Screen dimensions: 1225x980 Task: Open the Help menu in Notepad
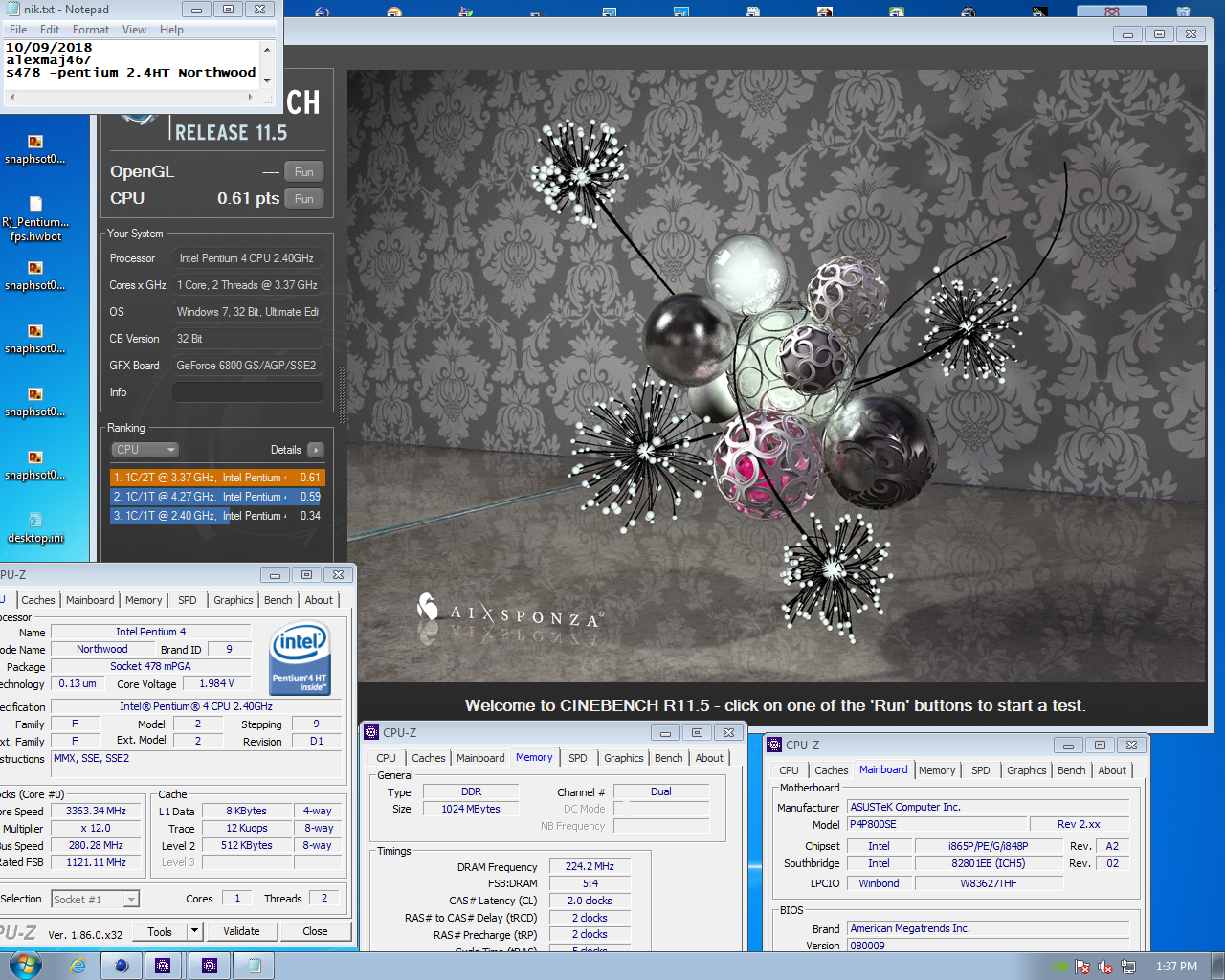point(171,30)
